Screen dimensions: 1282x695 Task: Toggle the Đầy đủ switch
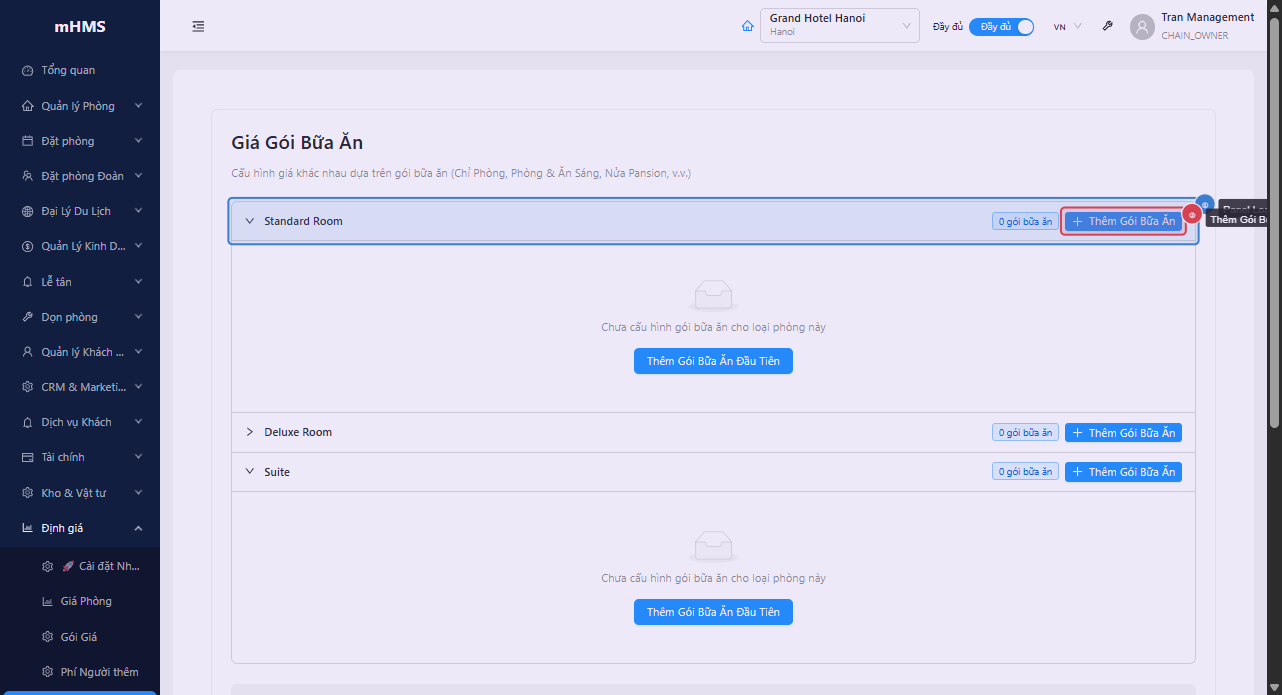coord(1001,27)
